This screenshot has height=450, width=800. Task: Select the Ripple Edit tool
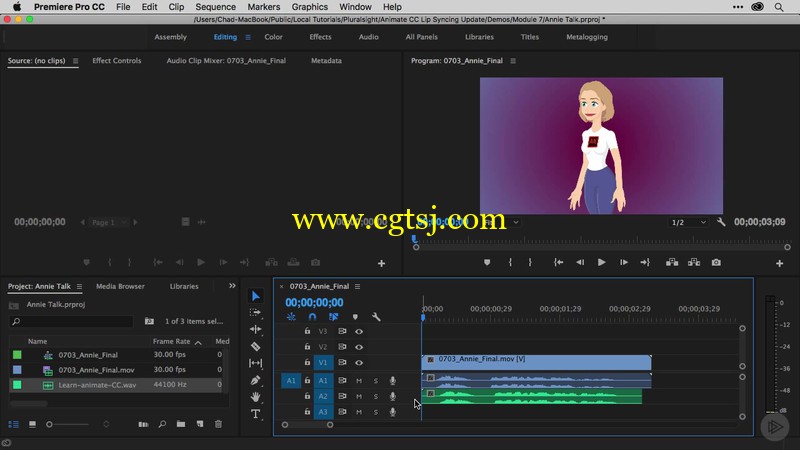point(256,329)
